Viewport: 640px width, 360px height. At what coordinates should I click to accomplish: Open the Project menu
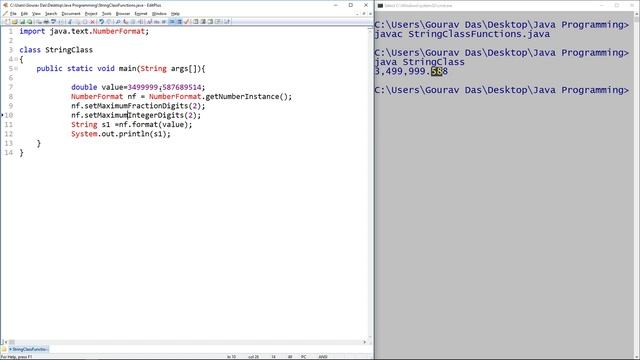[x=91, y=14]
